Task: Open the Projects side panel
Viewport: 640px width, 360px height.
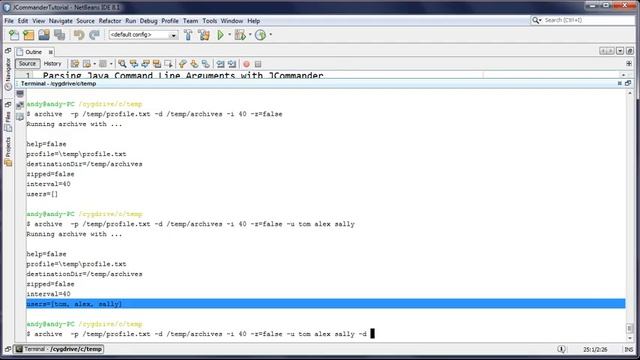Action: pos(8,151)
